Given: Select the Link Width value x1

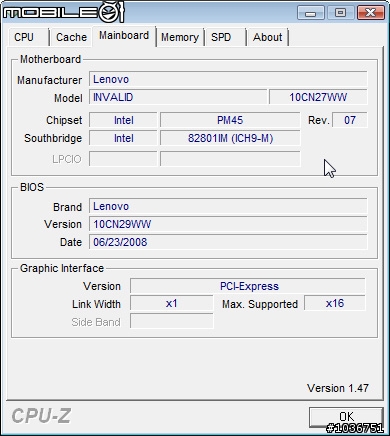Looking at the screenshot, I should (172, 304).
